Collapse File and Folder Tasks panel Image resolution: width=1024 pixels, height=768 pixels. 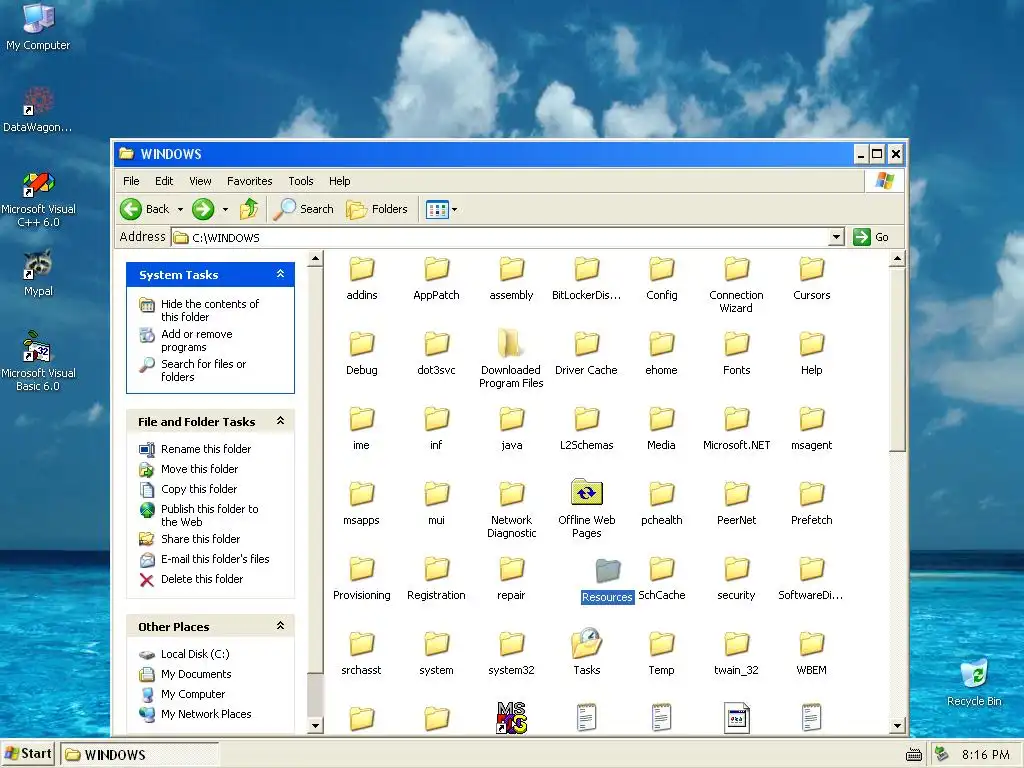tap(280, 421)
